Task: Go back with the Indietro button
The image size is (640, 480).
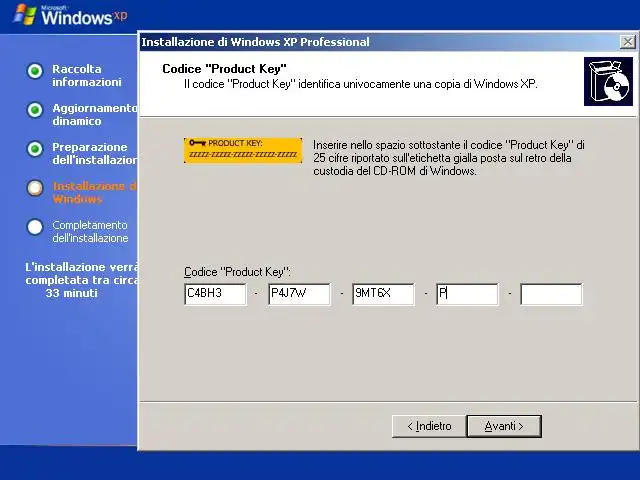Action: 429,426
